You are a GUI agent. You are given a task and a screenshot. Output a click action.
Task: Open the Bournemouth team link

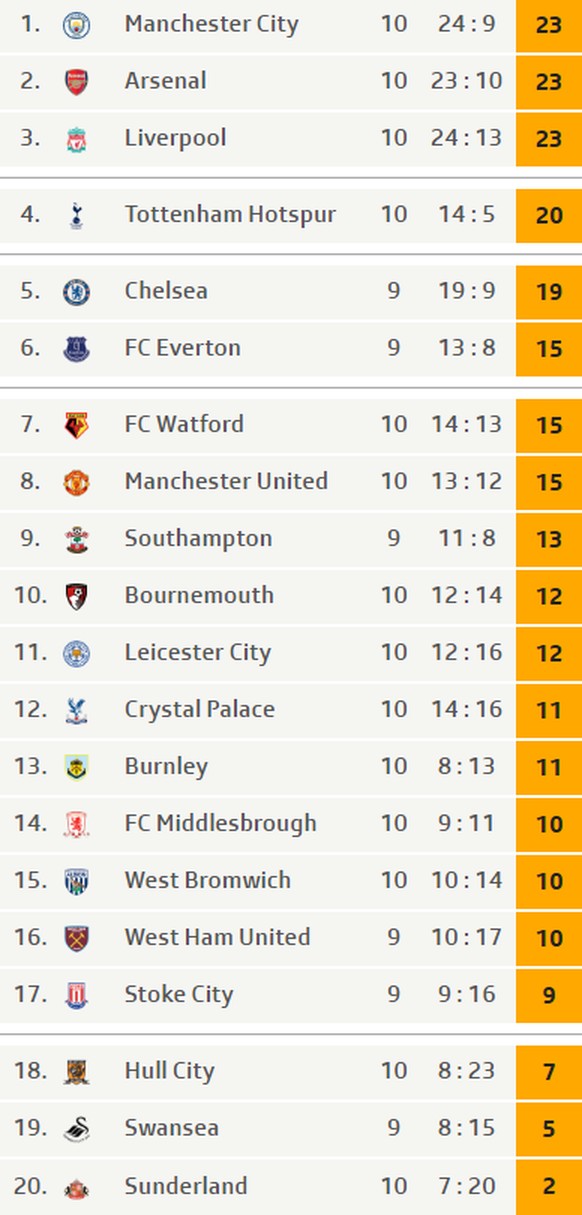coord(199,595)
